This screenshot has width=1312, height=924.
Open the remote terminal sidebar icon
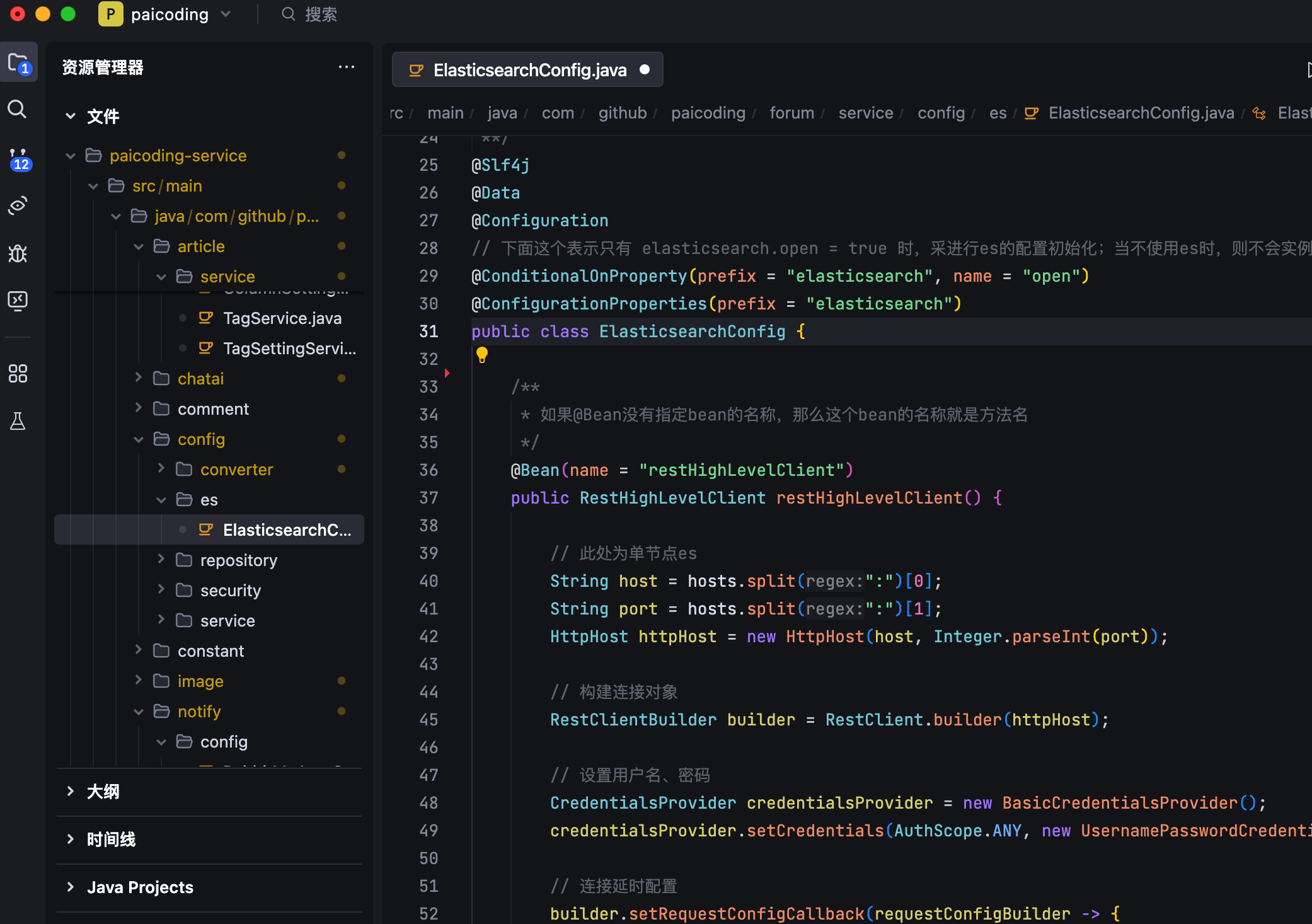coord(18,301)
